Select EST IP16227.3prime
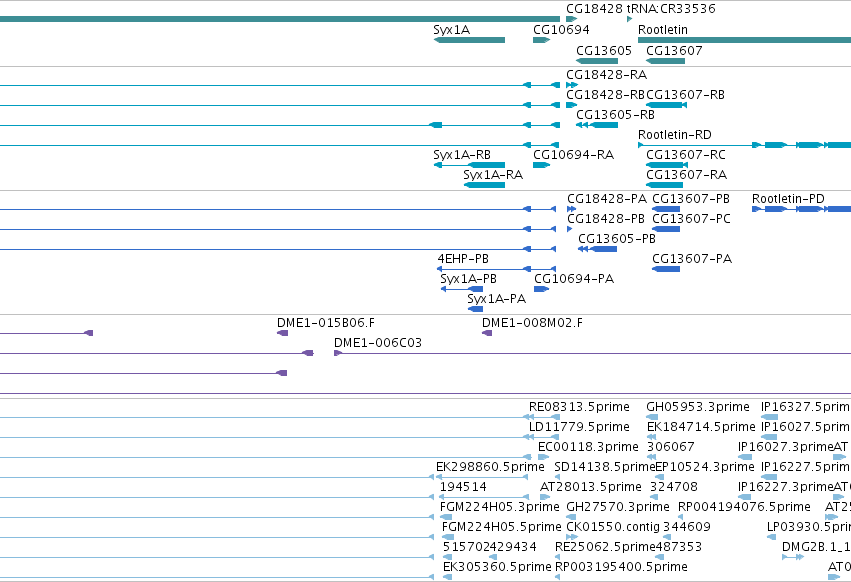The width and height of the screenshot is (851, 582). point(785,488)
